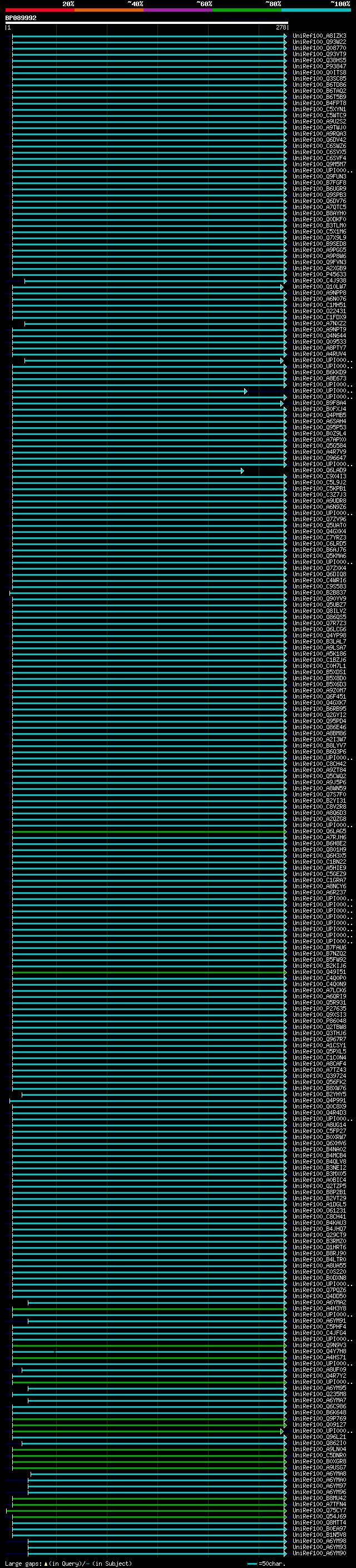Screen dimensions: 356x1568
Task: Go to entry UniRef100_B5FW92
Action: [x=319, y=959]
